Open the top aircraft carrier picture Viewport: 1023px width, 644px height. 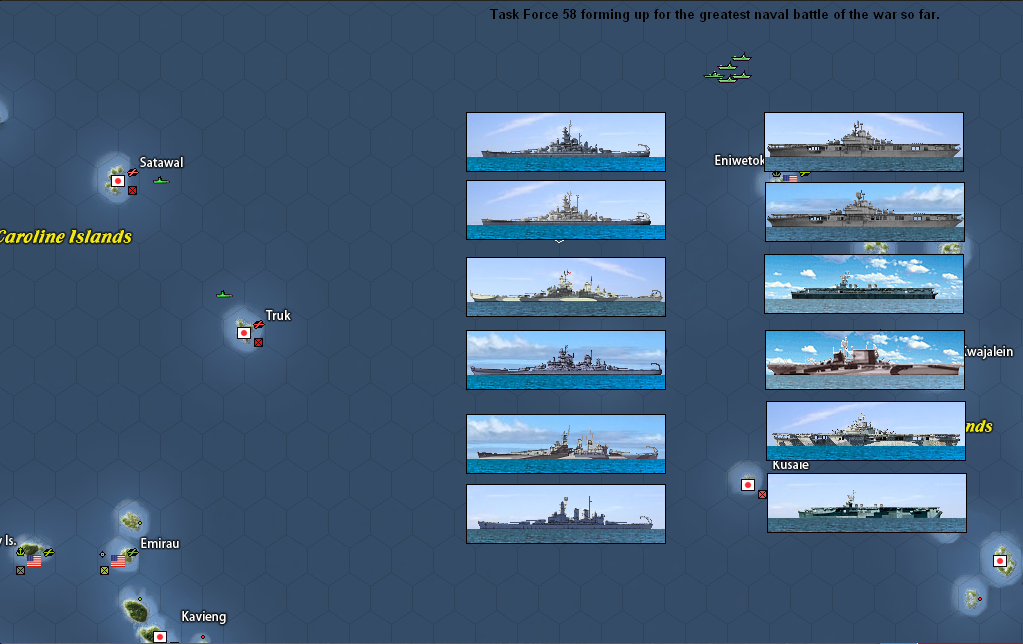click(x=863, y=142)
